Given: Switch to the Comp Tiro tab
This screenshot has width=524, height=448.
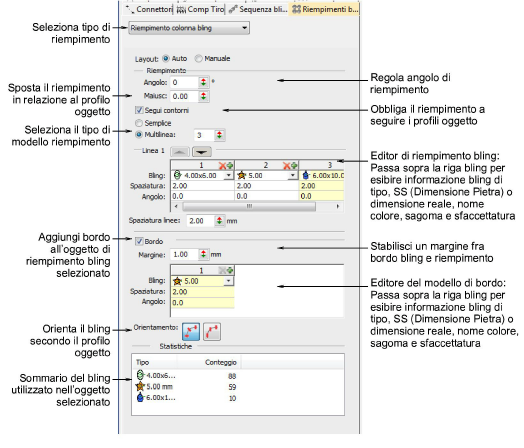Looking at the screenshot, I should pos(200,9).
